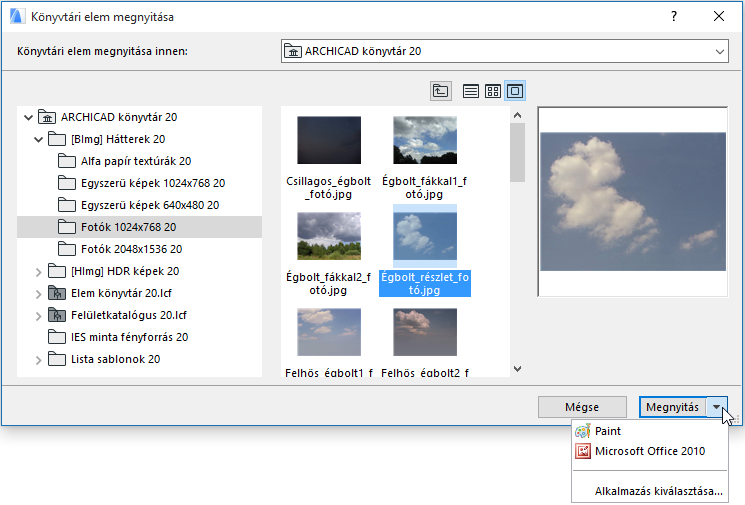Click the large cloud preview image
The width and height of the screenshot is (745, 505).
(x=633, y=201)
